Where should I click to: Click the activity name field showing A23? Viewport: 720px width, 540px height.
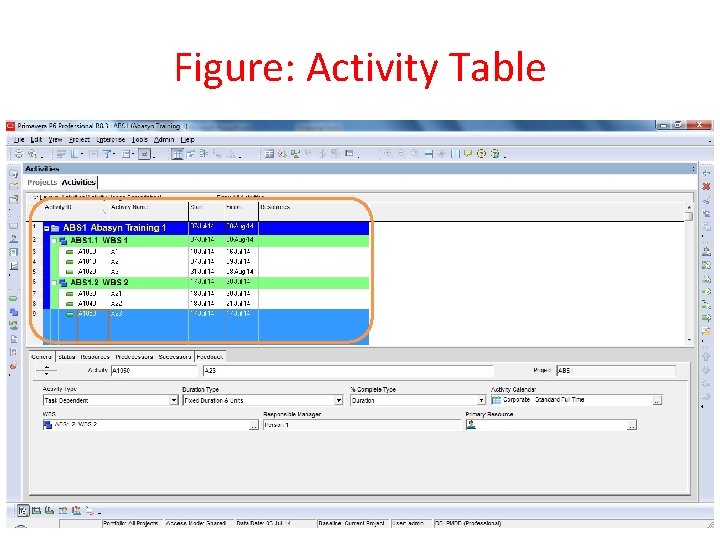pyautogui.click(x=348, y=371)
